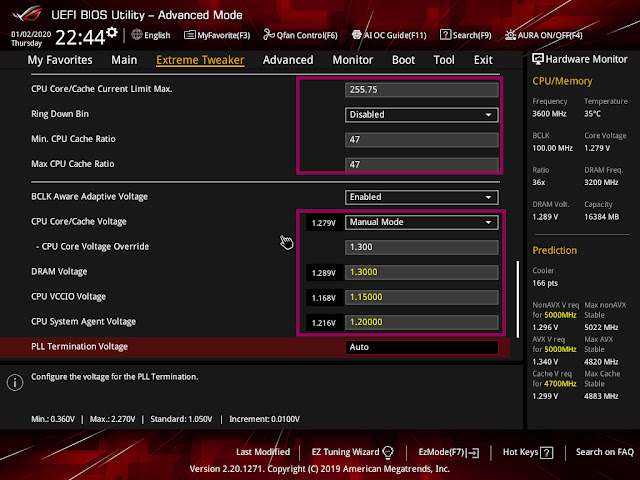Click the 3200 MHz DRAM Freq. value
The width and height of the screenshot is (640, 480).
601,182
